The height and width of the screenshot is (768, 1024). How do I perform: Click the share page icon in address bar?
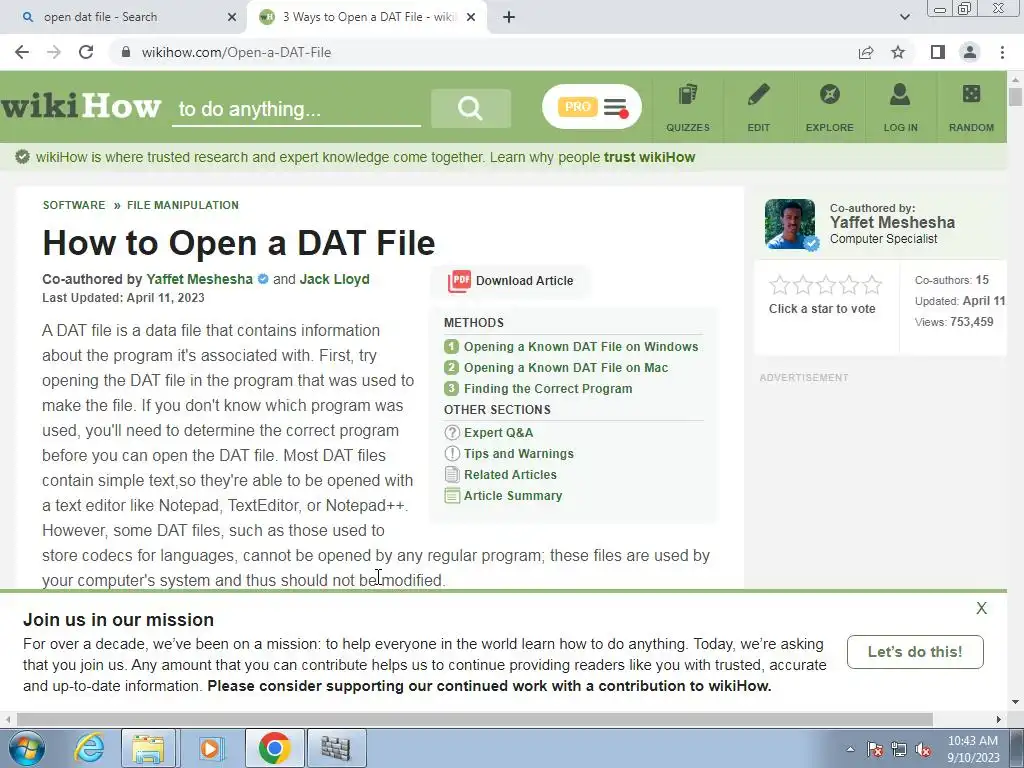tap(866, 53)
